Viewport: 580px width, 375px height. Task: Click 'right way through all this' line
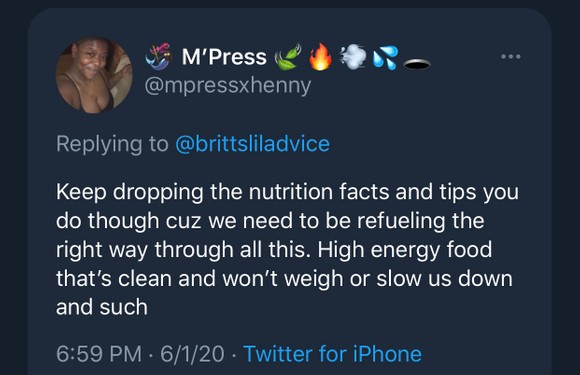[183, 250]
